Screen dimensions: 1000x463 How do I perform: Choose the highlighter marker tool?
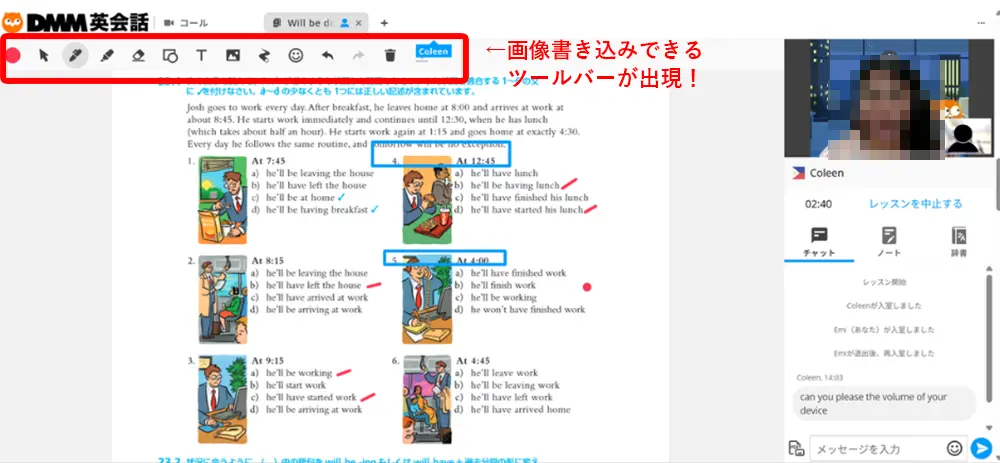(107, 56)
